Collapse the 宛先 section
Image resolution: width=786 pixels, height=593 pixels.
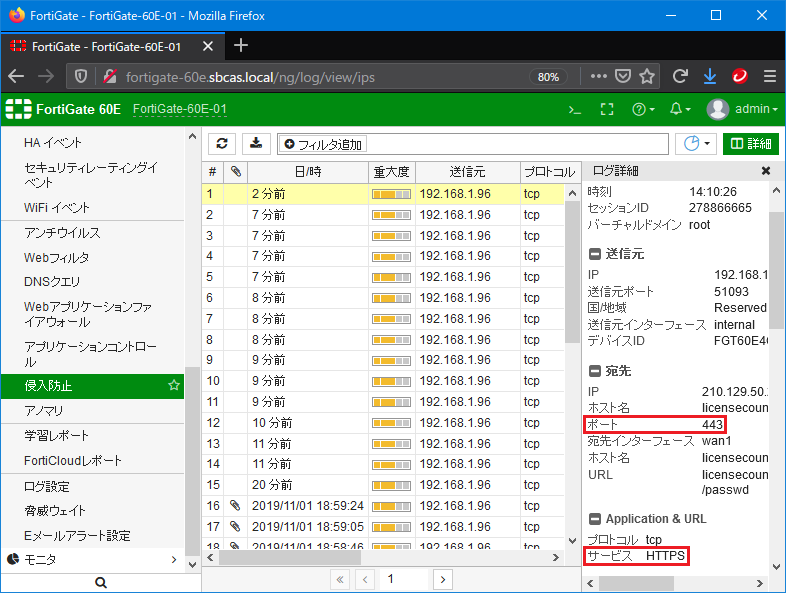(x=595, y=371)
